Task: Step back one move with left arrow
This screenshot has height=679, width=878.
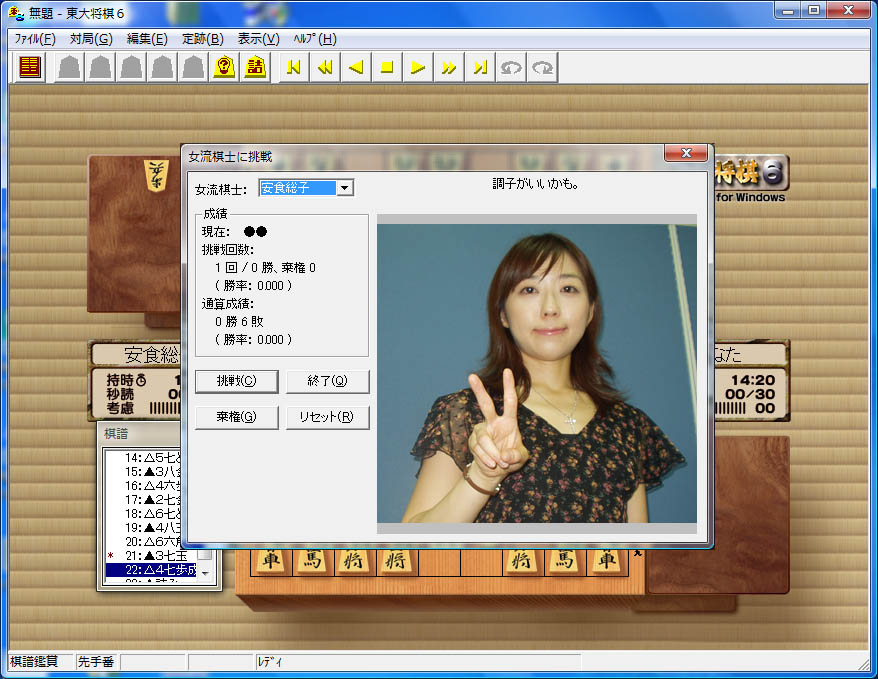Action: point(355,67)
